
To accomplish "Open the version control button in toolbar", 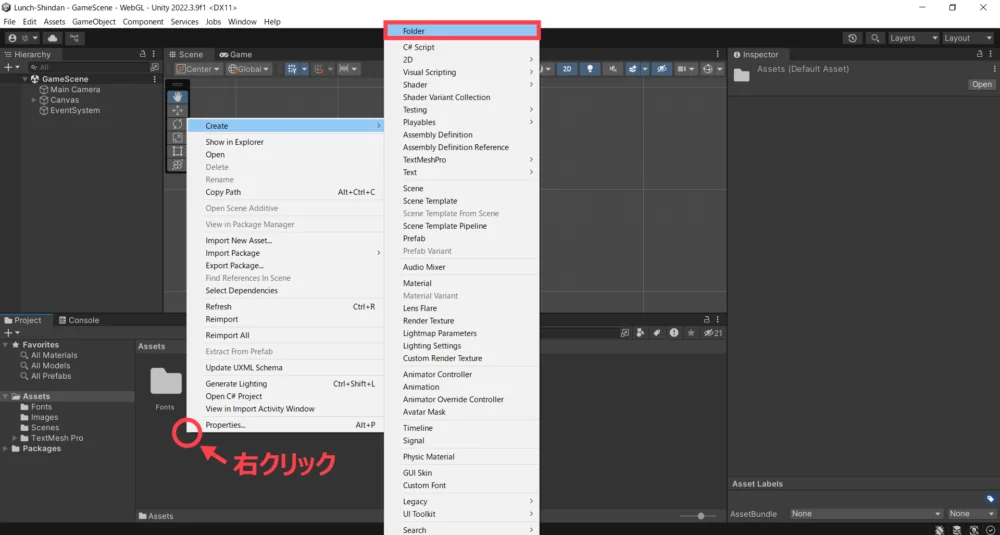I will pyautogui.click(x=75, y=38).
